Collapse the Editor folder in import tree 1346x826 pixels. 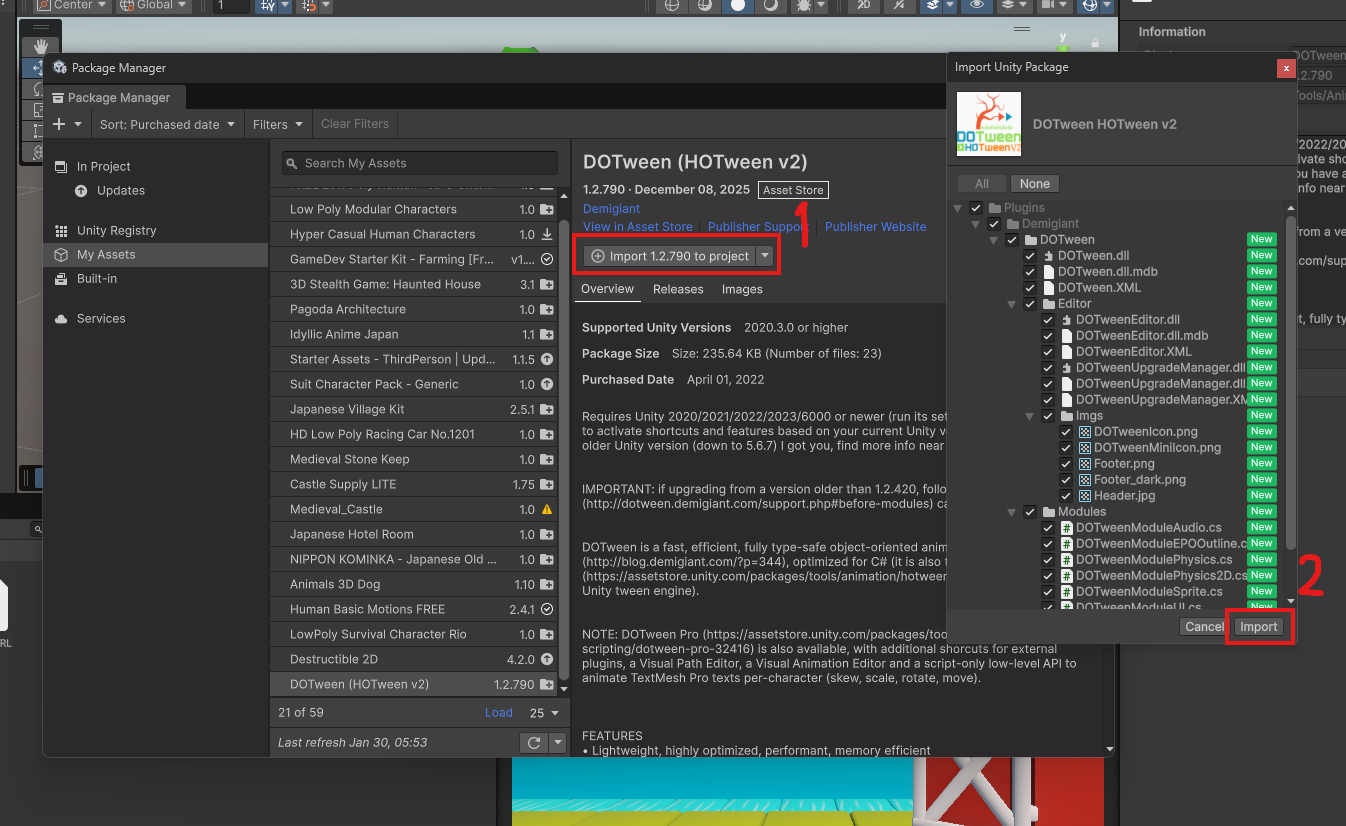tap(1013, 304)
